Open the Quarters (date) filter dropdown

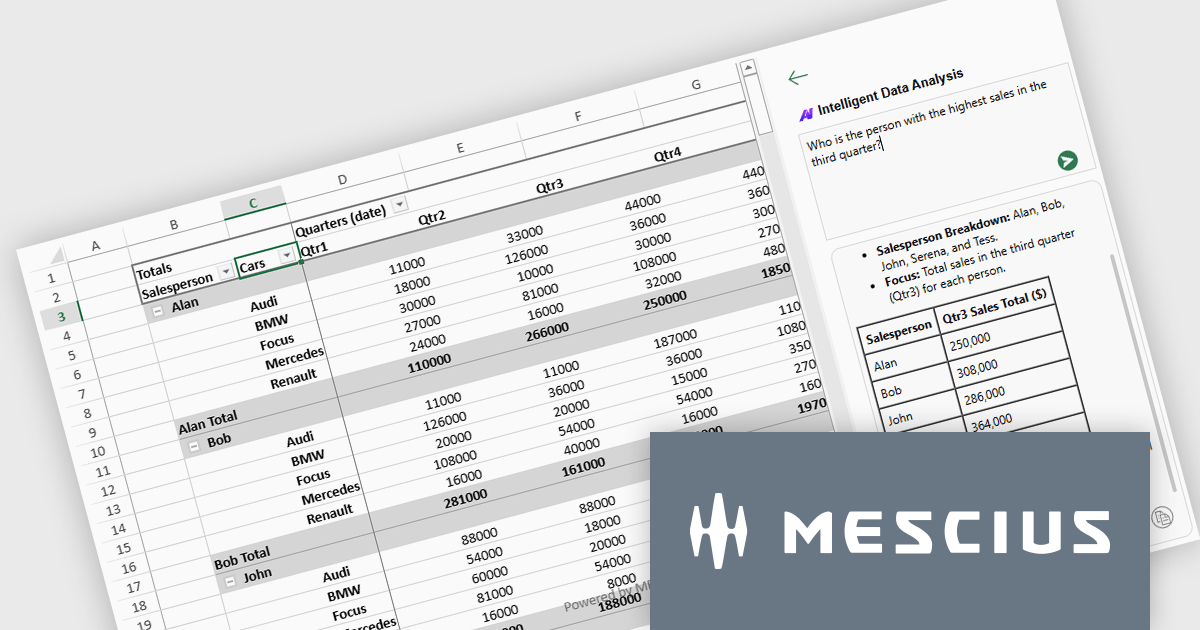click(400, 204)
